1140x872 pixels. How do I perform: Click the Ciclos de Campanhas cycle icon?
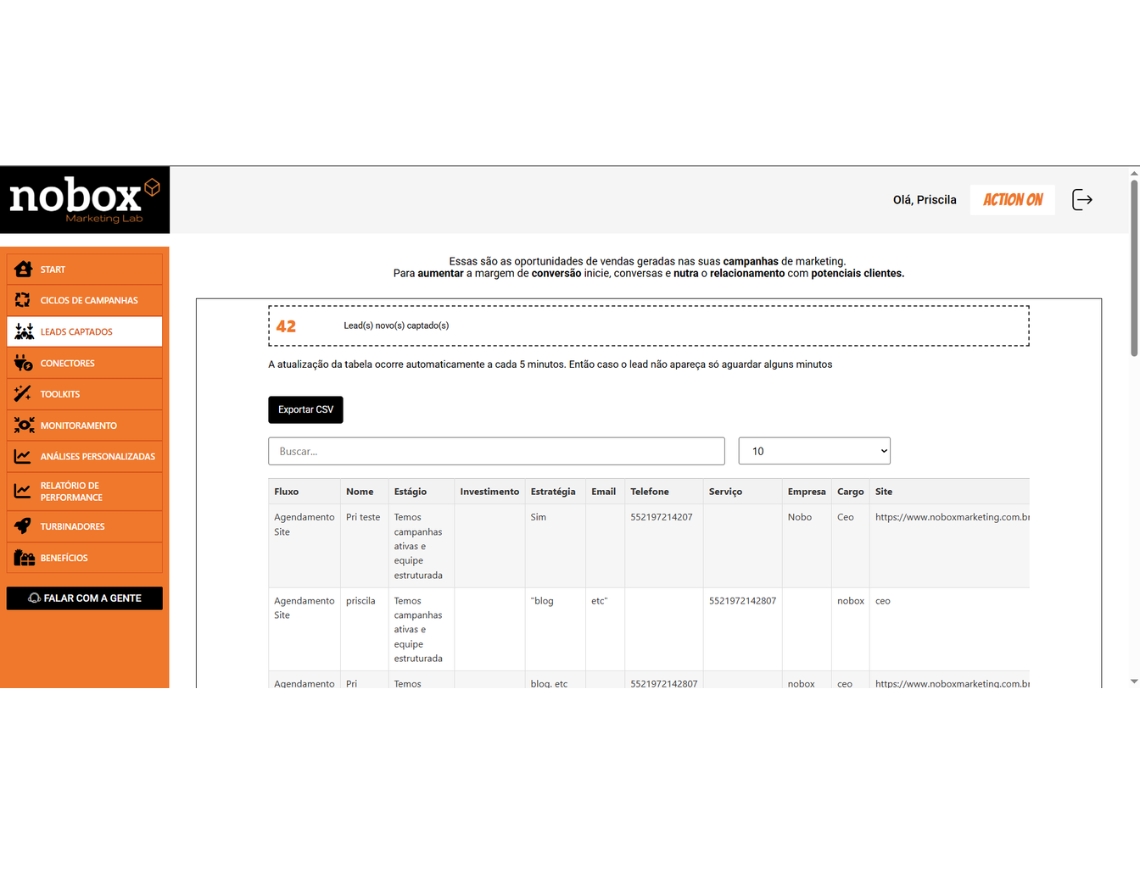click(23, 300)
